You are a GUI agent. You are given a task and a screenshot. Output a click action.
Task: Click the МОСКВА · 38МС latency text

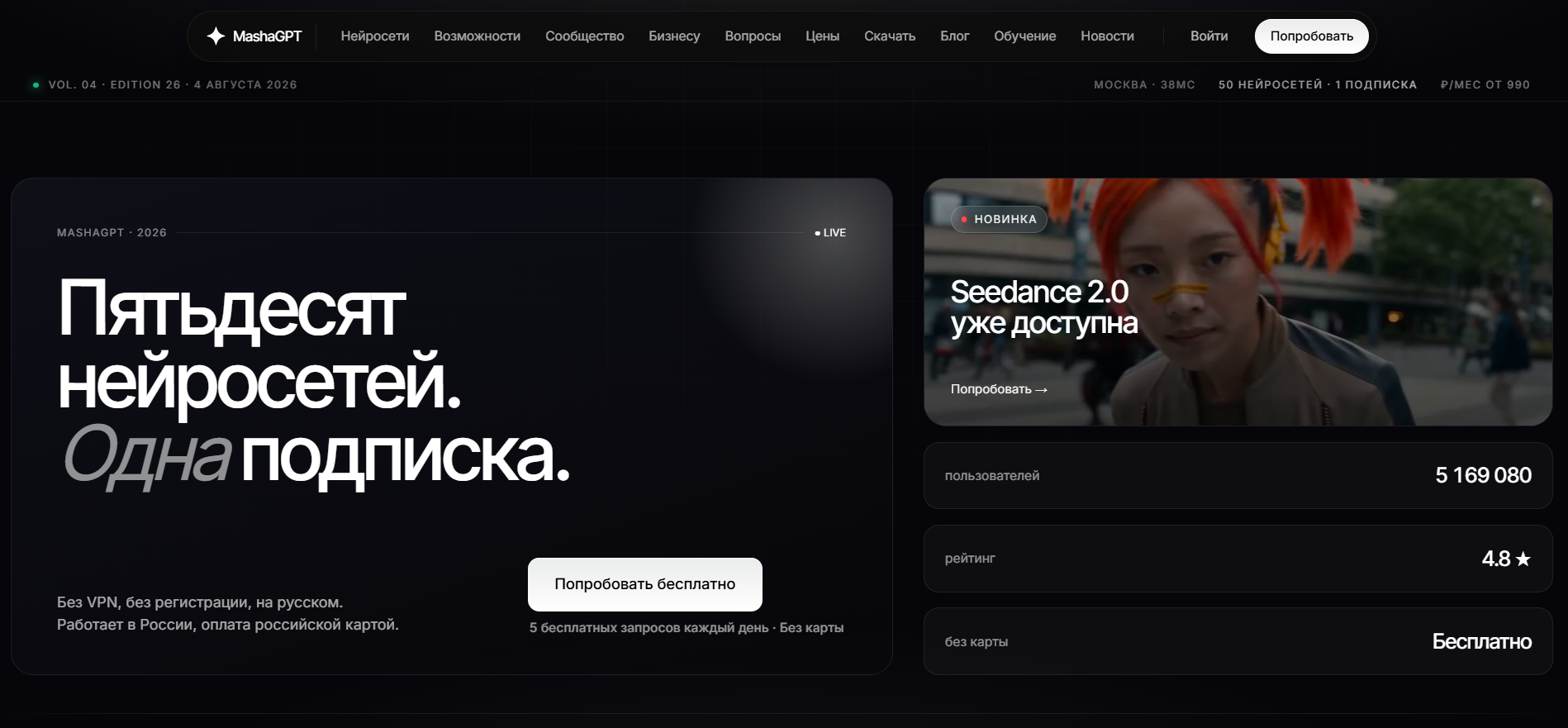click(x=1144, y=85)
